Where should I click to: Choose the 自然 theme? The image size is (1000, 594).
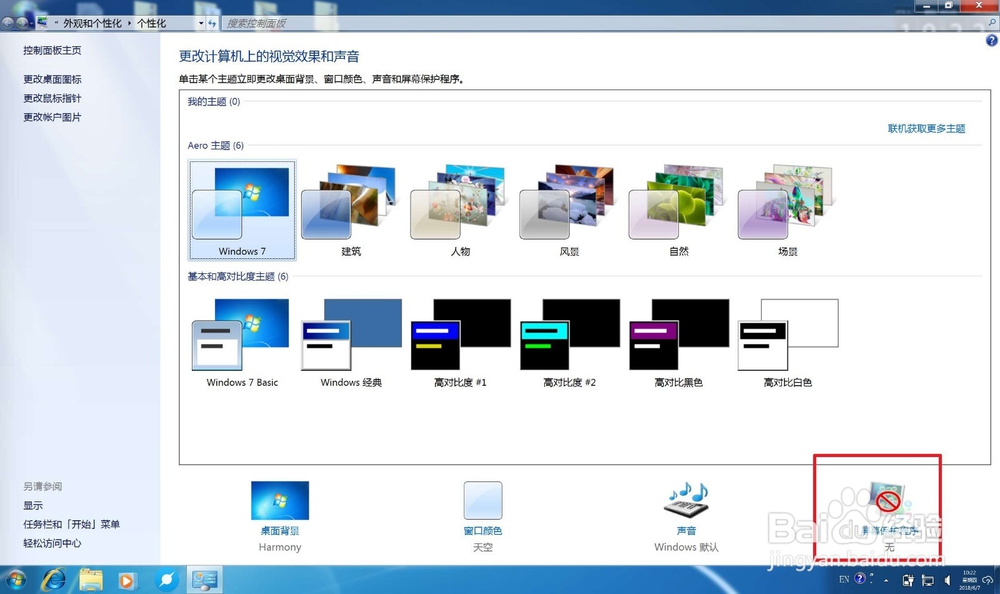(679, 210)
